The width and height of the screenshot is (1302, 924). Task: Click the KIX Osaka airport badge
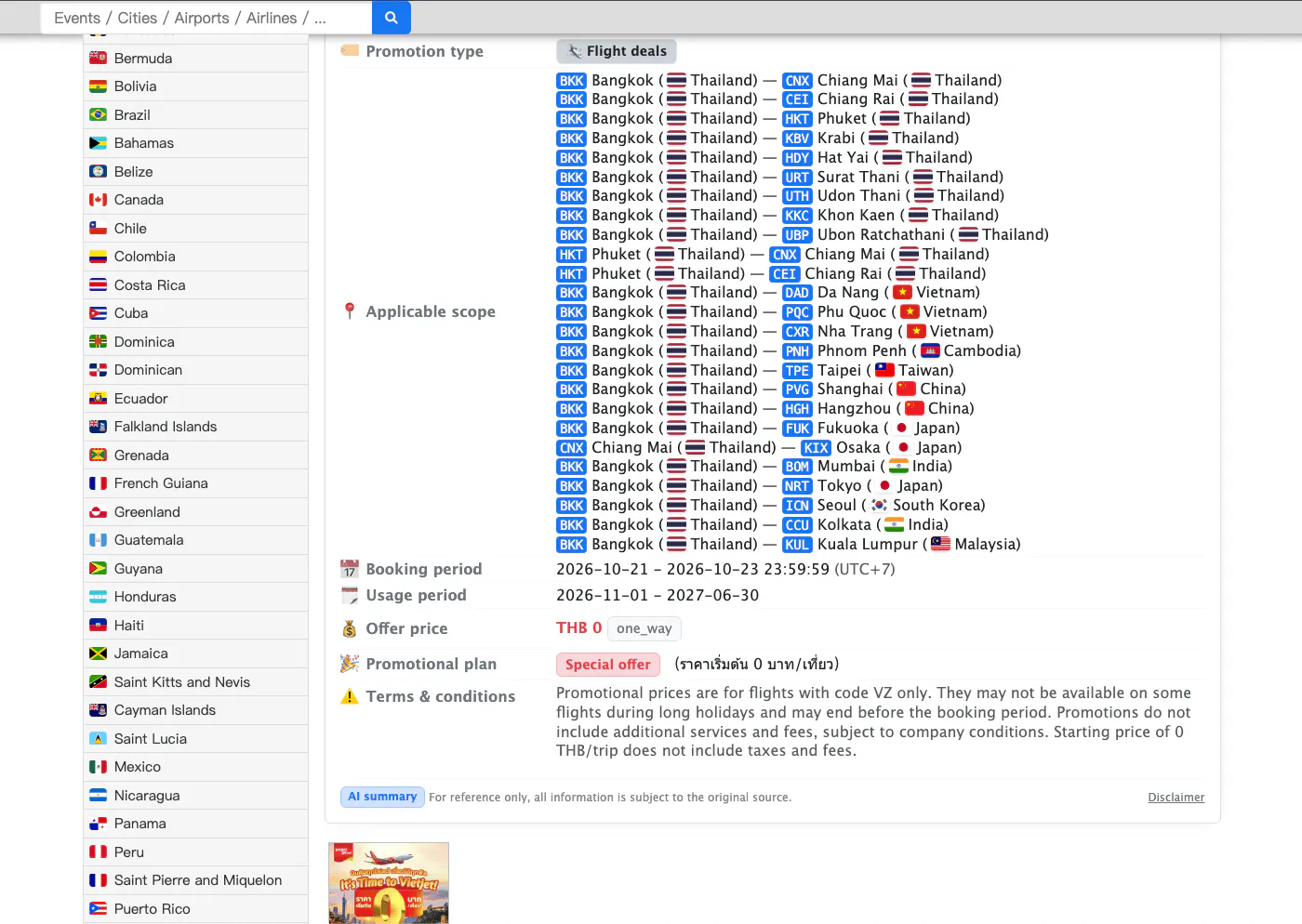pos(816,448)
